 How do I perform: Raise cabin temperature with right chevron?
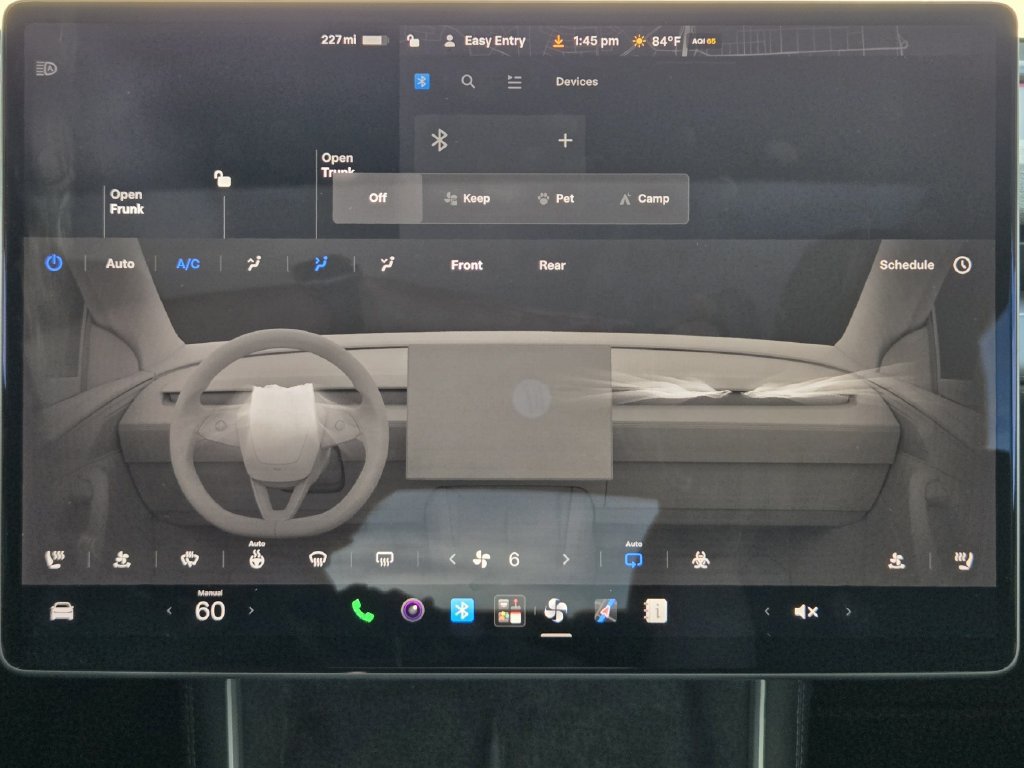pyautogui.click(x=251, y=611)
